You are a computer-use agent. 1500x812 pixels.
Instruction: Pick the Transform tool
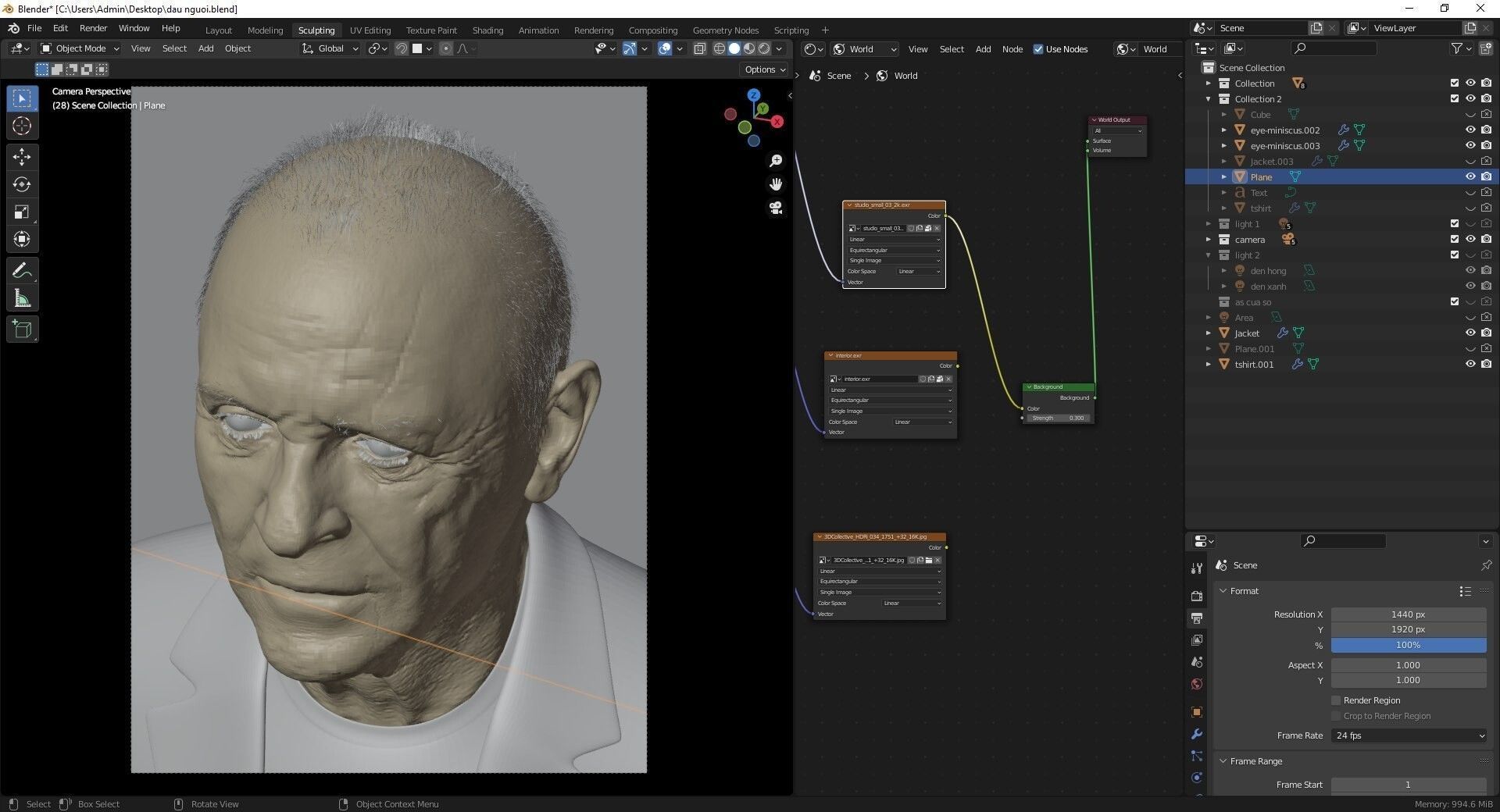pyautogui.click(x=22, y=239)
